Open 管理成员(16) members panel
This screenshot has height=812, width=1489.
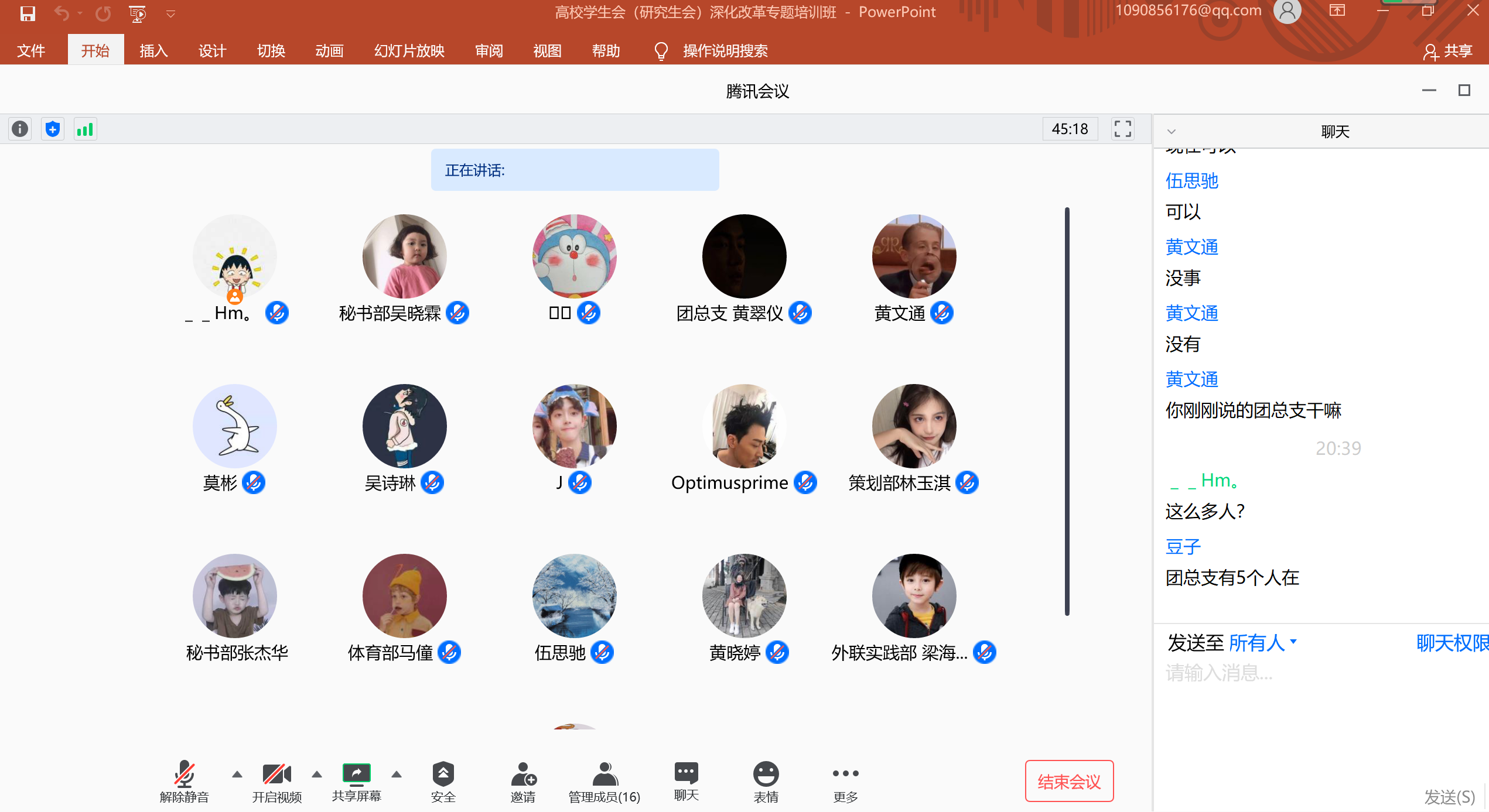click(x=605, y=782)
